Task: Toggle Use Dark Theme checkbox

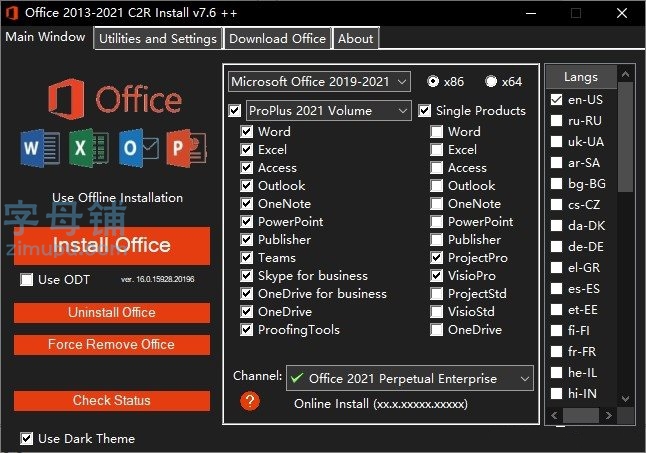Action: point(26,439)
